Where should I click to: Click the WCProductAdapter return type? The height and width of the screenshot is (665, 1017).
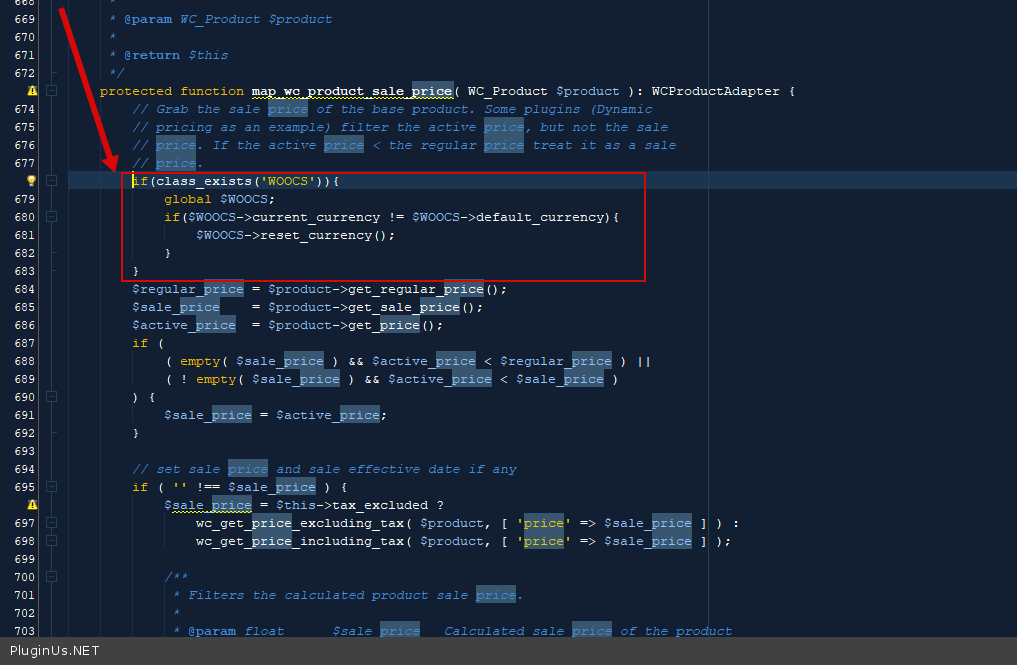[x=714, y=91]
